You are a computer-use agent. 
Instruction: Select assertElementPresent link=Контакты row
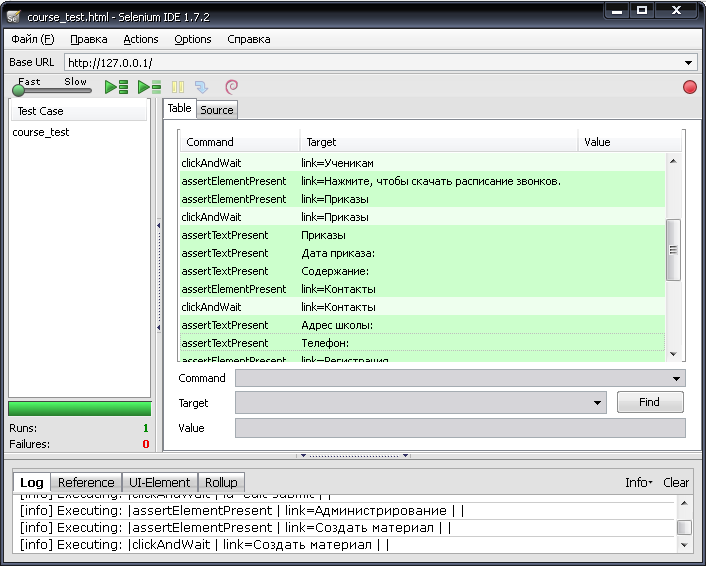coord(422,289)
